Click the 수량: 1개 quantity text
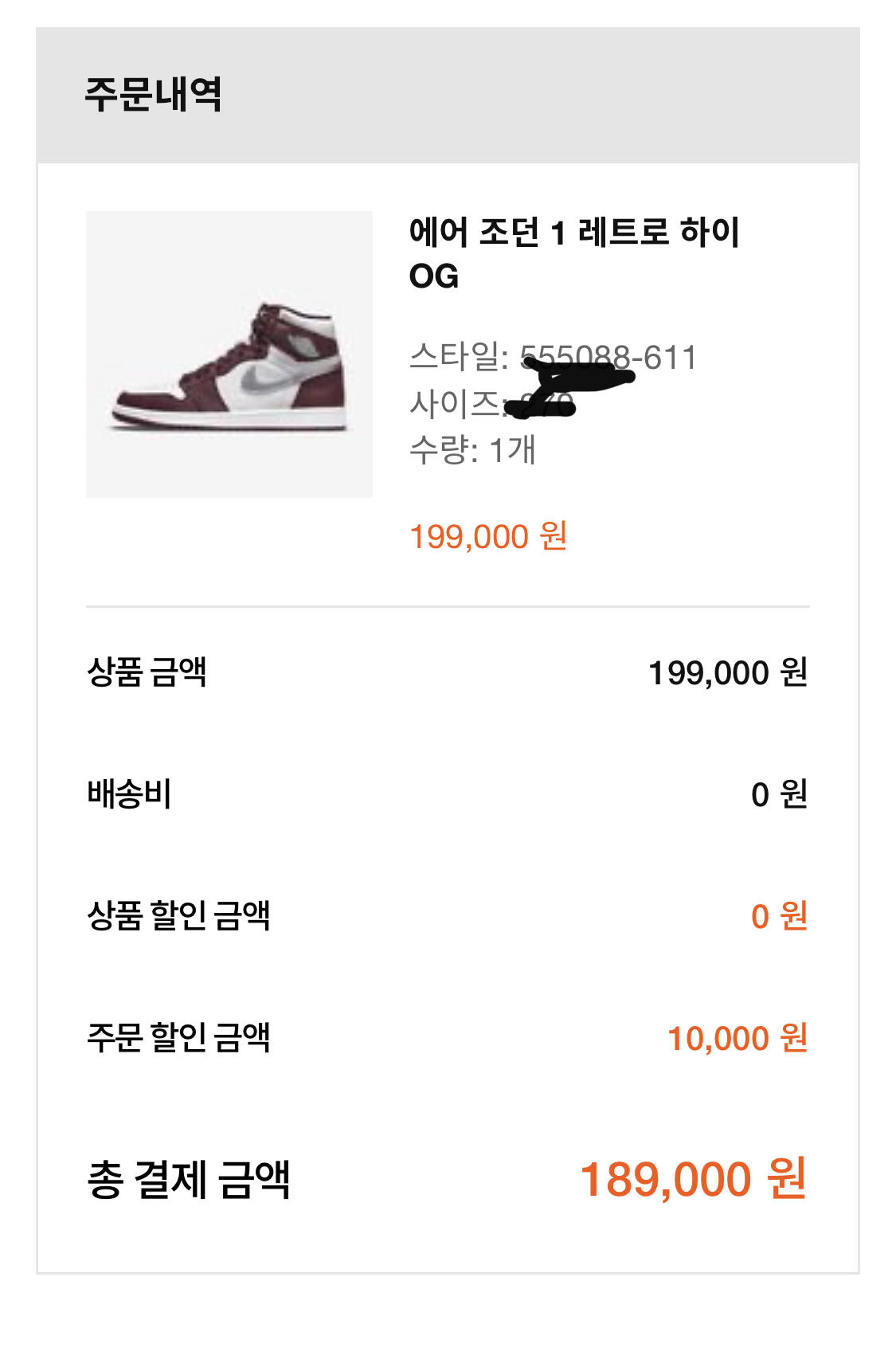 (x=472, y=450)
